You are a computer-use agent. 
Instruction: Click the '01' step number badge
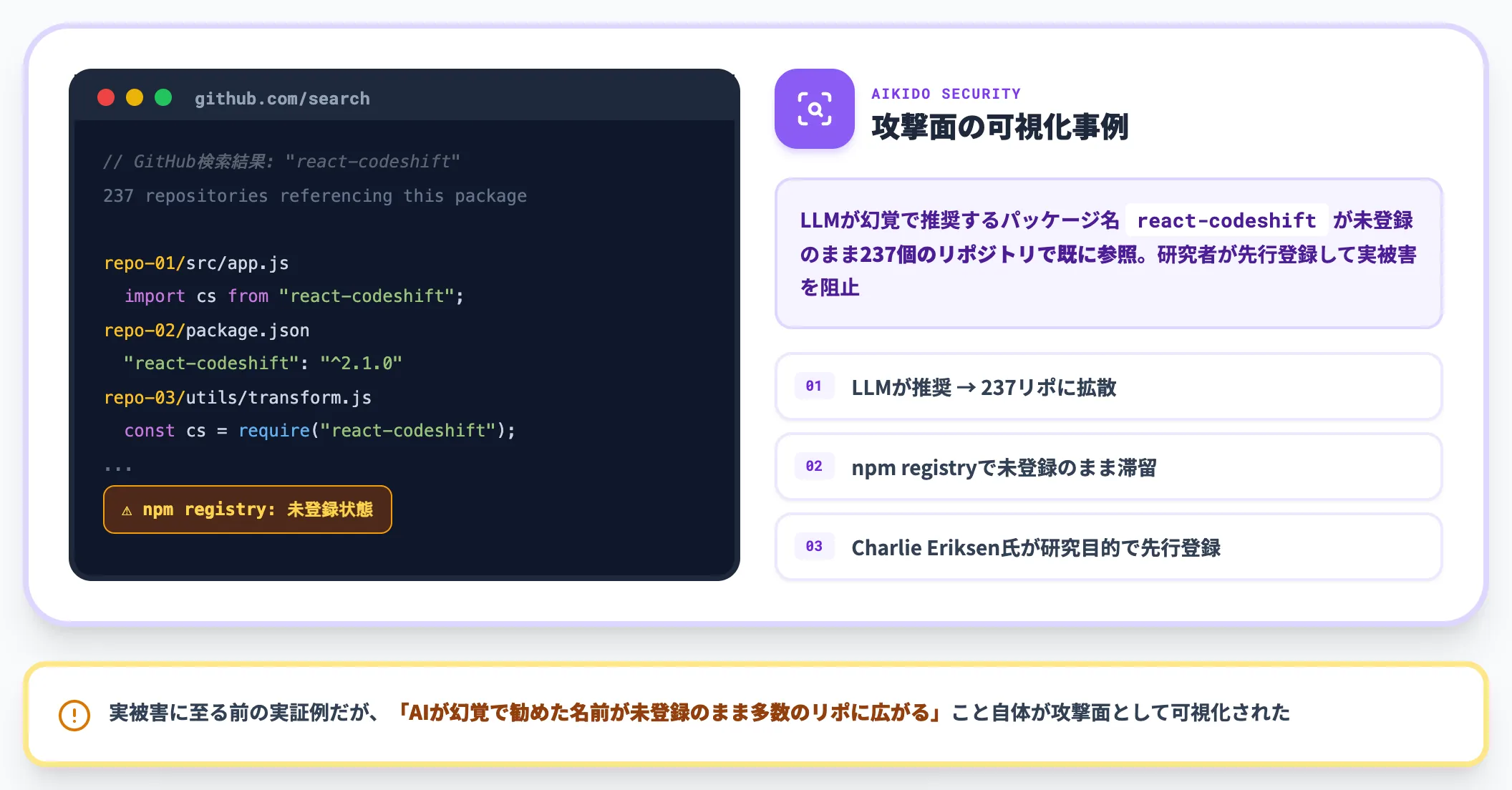814,386
